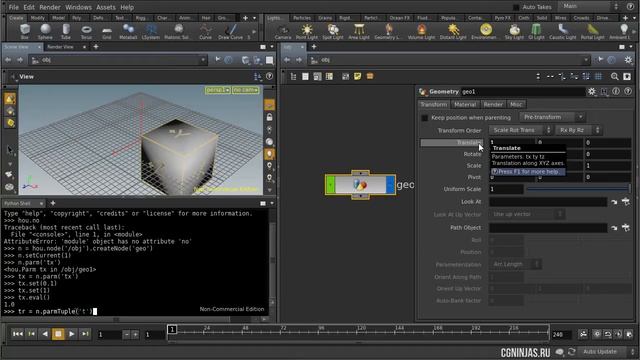Click the Look At path field
The height and width of the screenshot is (360, 640).
548,202
